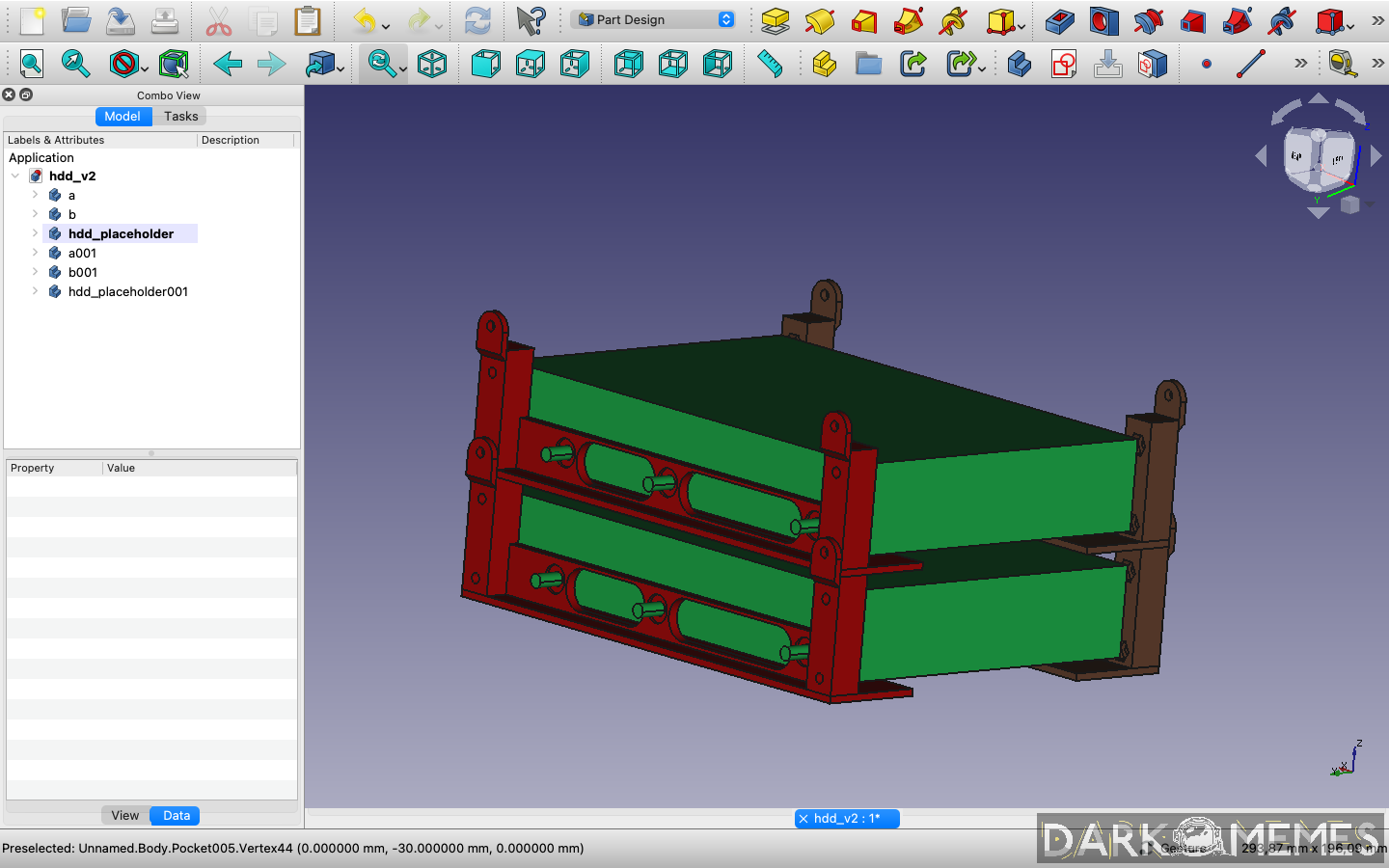This screenshot has height=868, width=1389.
Task: Select the Additive Loft tool
Action: (864, 20)
